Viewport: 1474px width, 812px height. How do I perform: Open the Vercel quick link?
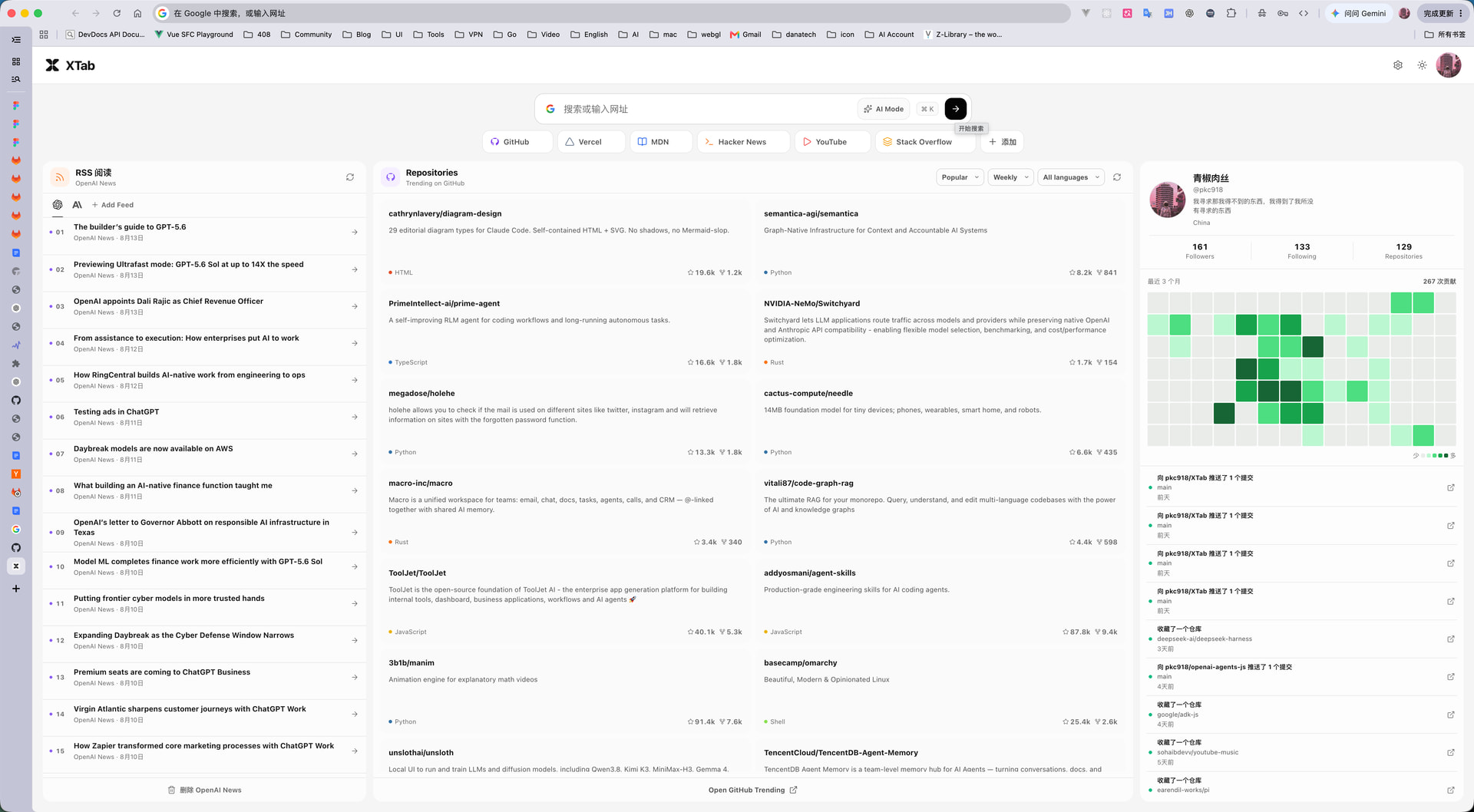(591, 142)
